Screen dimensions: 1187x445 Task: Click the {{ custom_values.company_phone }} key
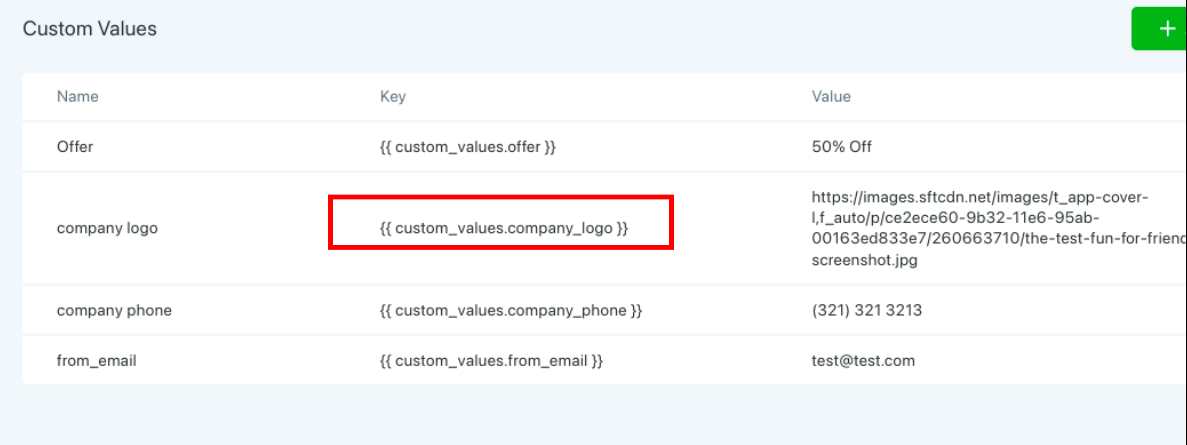(511, 310)
